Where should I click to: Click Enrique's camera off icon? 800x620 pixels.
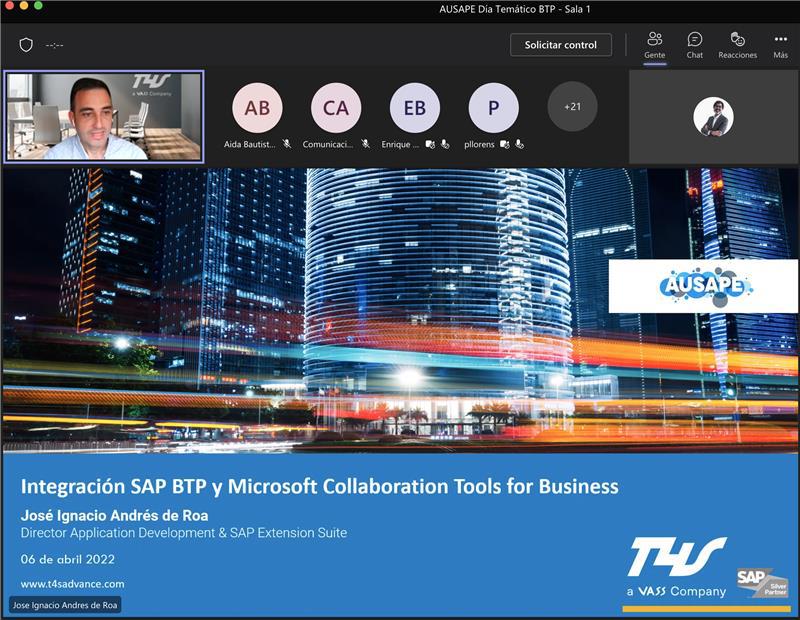pyautogui.click(x=430, y=144)
